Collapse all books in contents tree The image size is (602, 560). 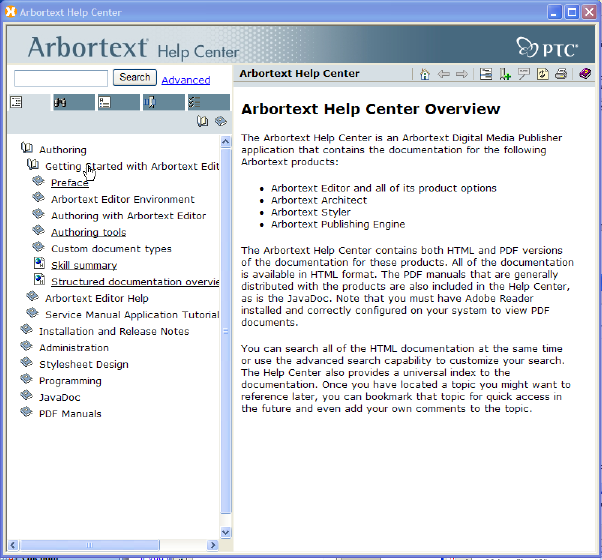(x=221, y=121)
